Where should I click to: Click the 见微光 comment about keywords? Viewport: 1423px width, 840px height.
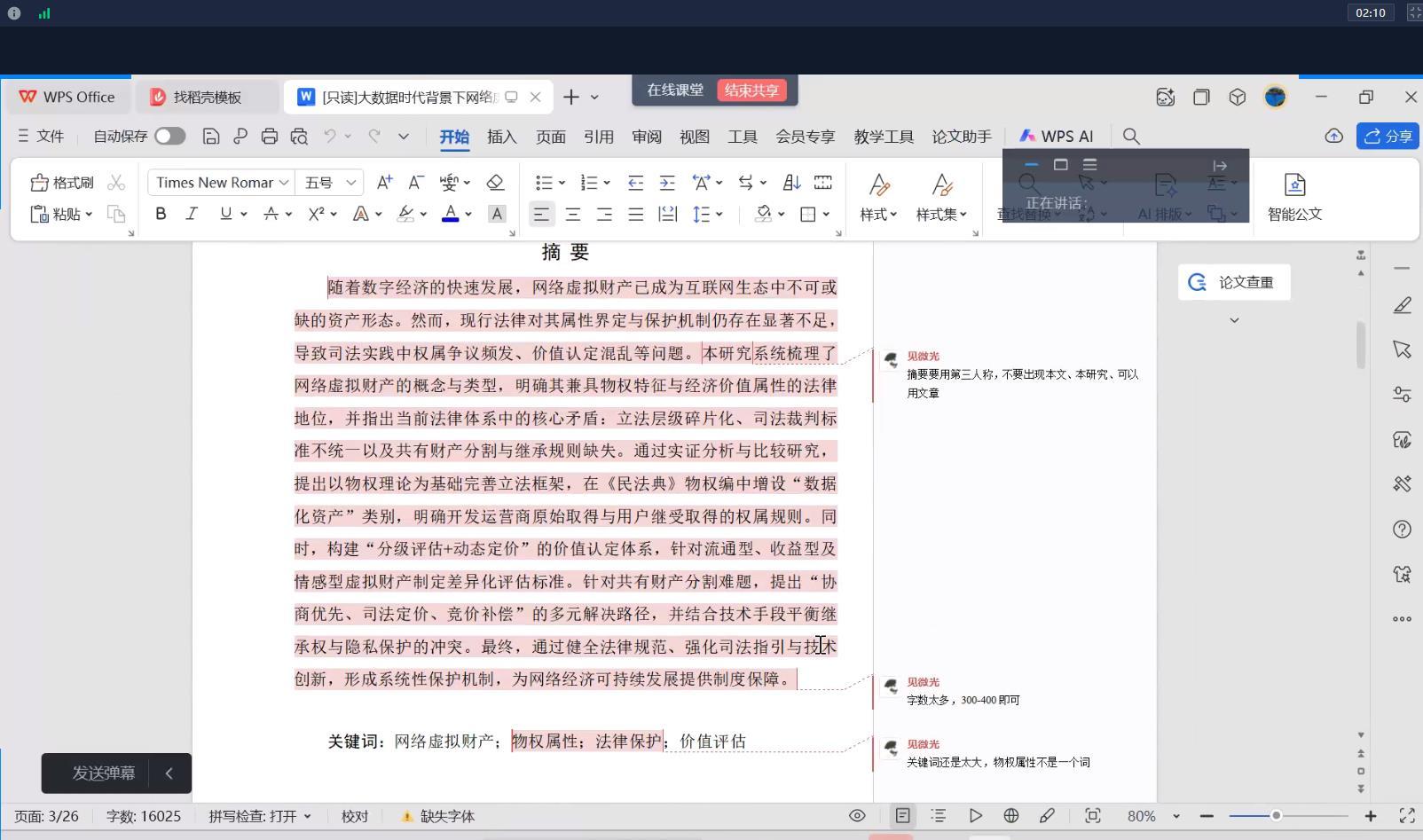click(x=997, y=762)
